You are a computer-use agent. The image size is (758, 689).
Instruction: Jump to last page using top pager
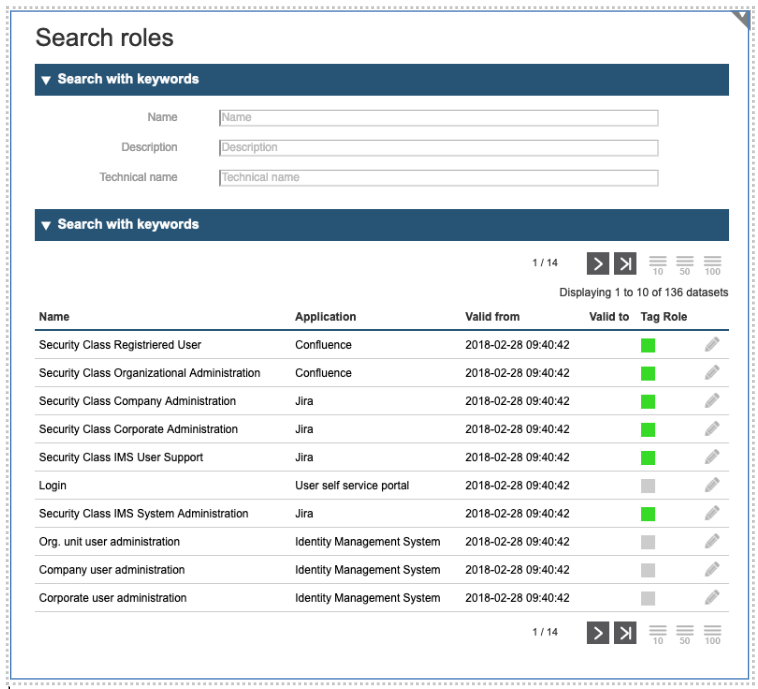[625, 264]
